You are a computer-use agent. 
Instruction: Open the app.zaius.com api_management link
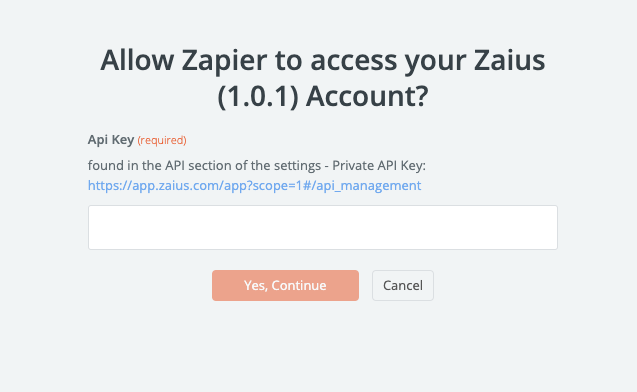(x=254, y=186)
